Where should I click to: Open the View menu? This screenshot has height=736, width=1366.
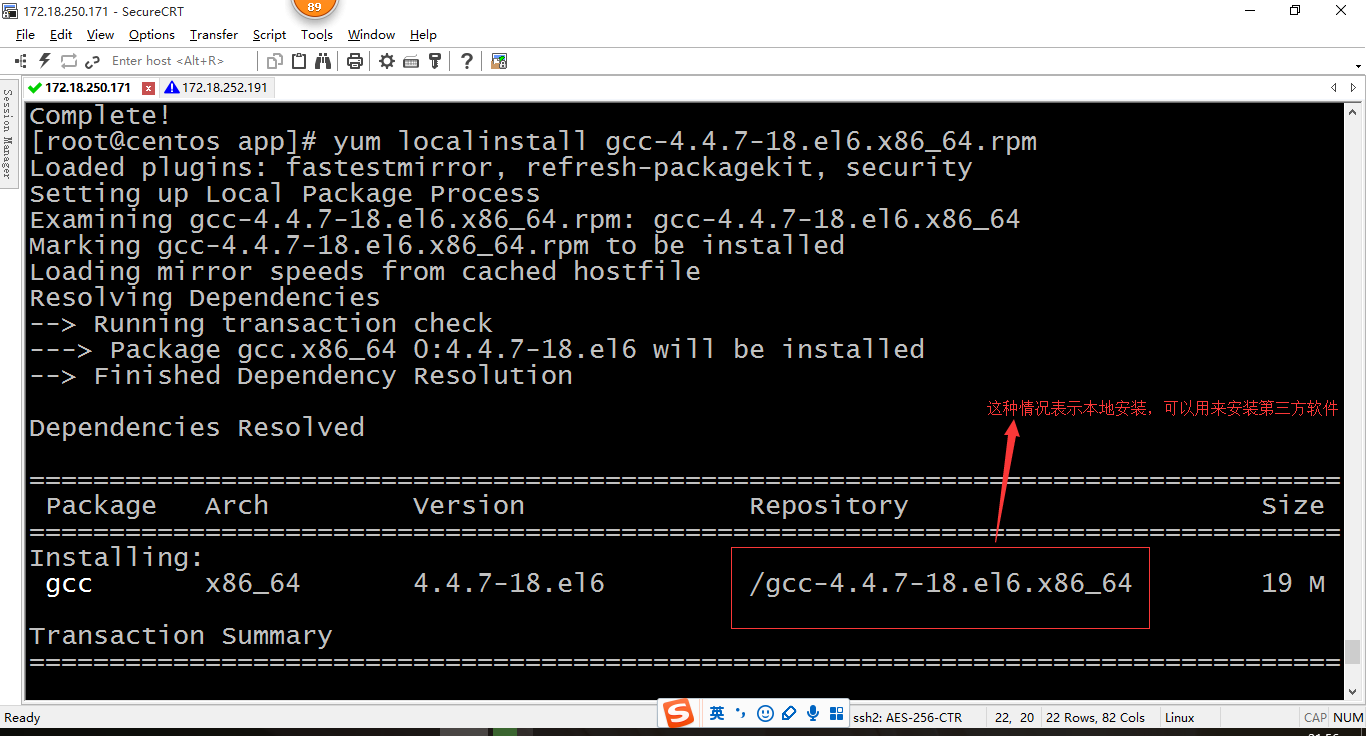(100, 35)
